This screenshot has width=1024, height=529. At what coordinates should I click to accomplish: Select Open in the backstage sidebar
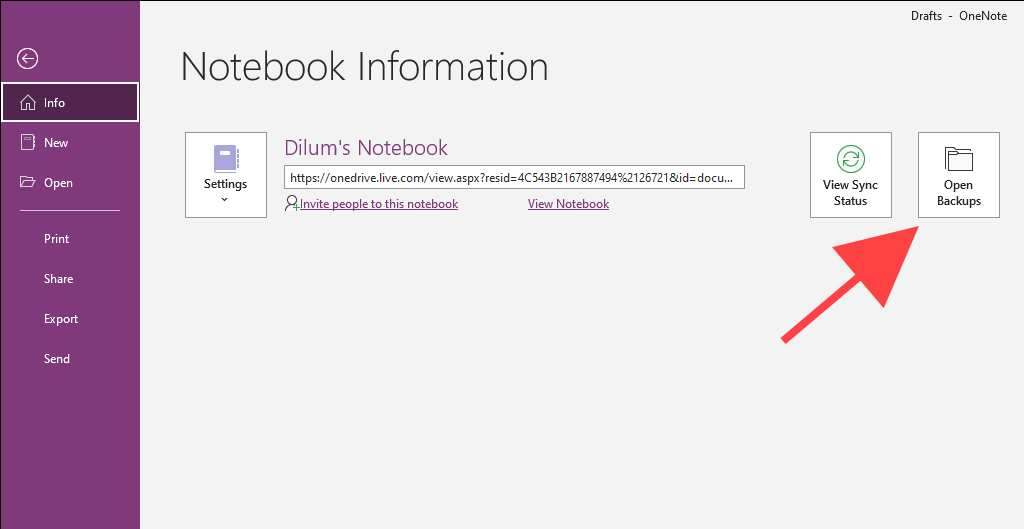tap(70, 183)
